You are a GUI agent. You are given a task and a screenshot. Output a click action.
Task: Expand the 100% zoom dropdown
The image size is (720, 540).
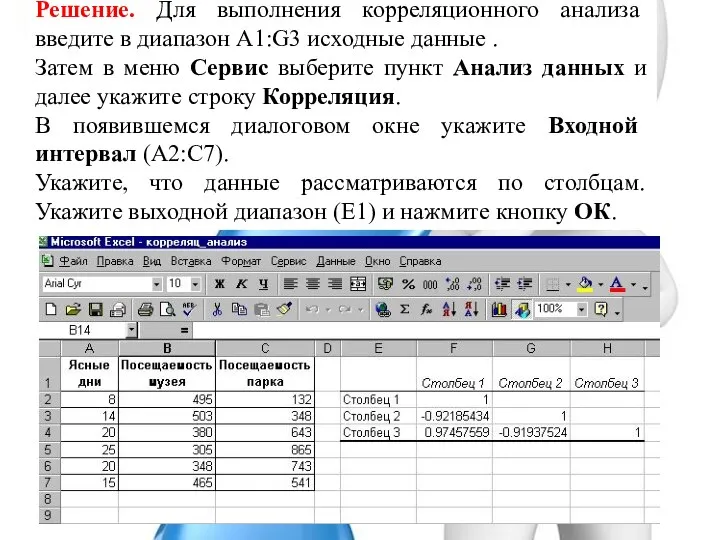581,309
